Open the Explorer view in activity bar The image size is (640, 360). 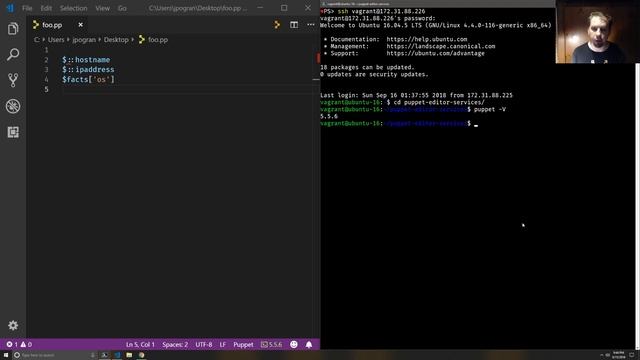(x=13, y=29)
